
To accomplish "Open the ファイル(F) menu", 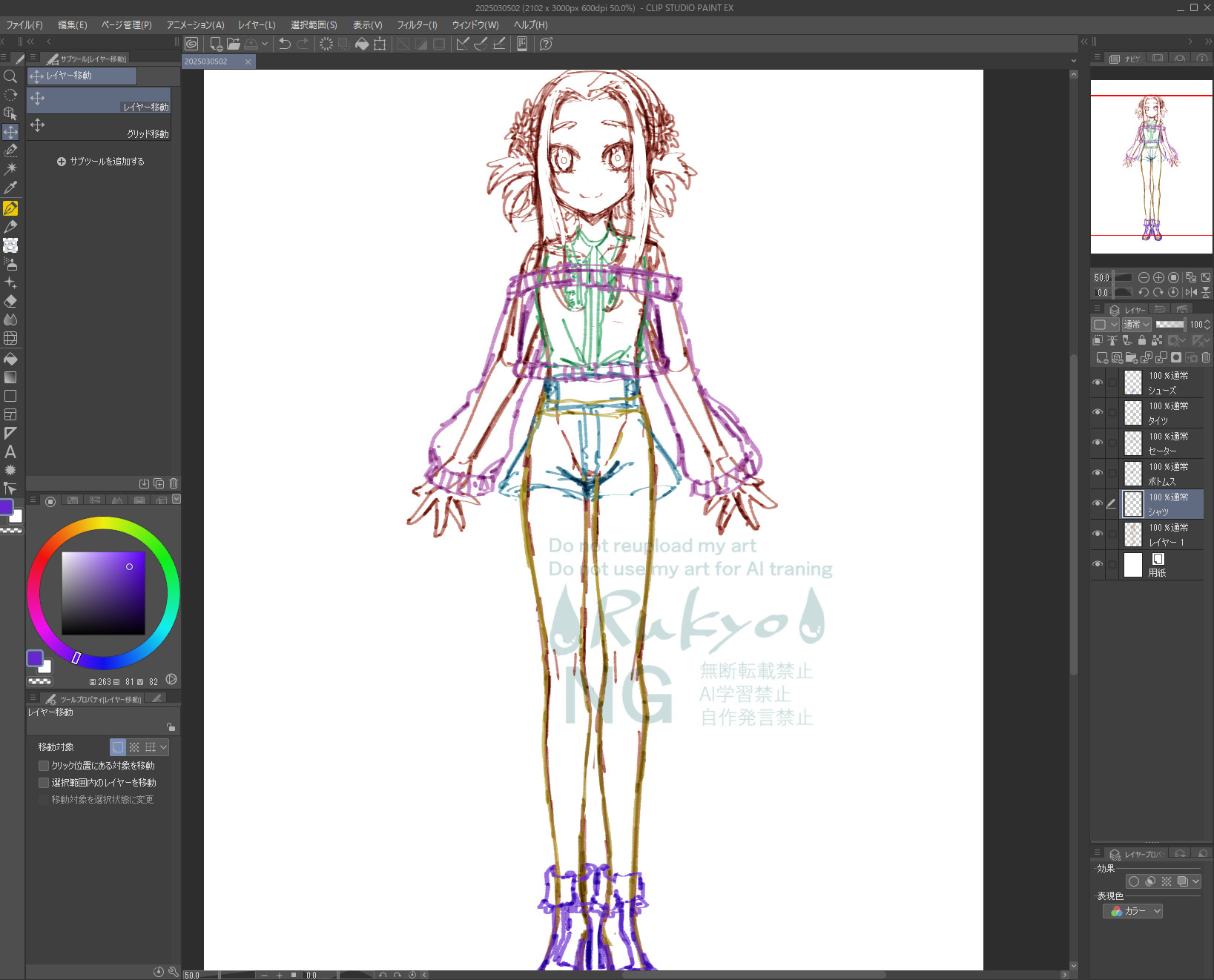I will point(24,25).
